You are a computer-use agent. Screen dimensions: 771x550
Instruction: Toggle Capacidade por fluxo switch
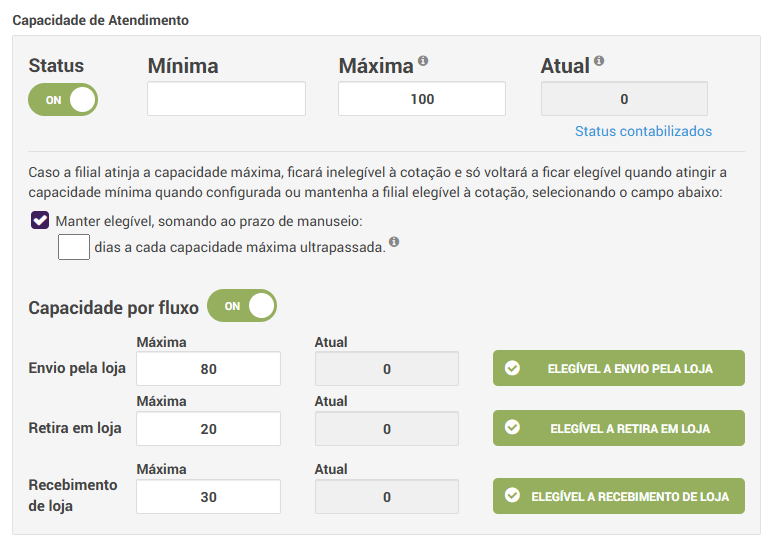coord(241,306)
